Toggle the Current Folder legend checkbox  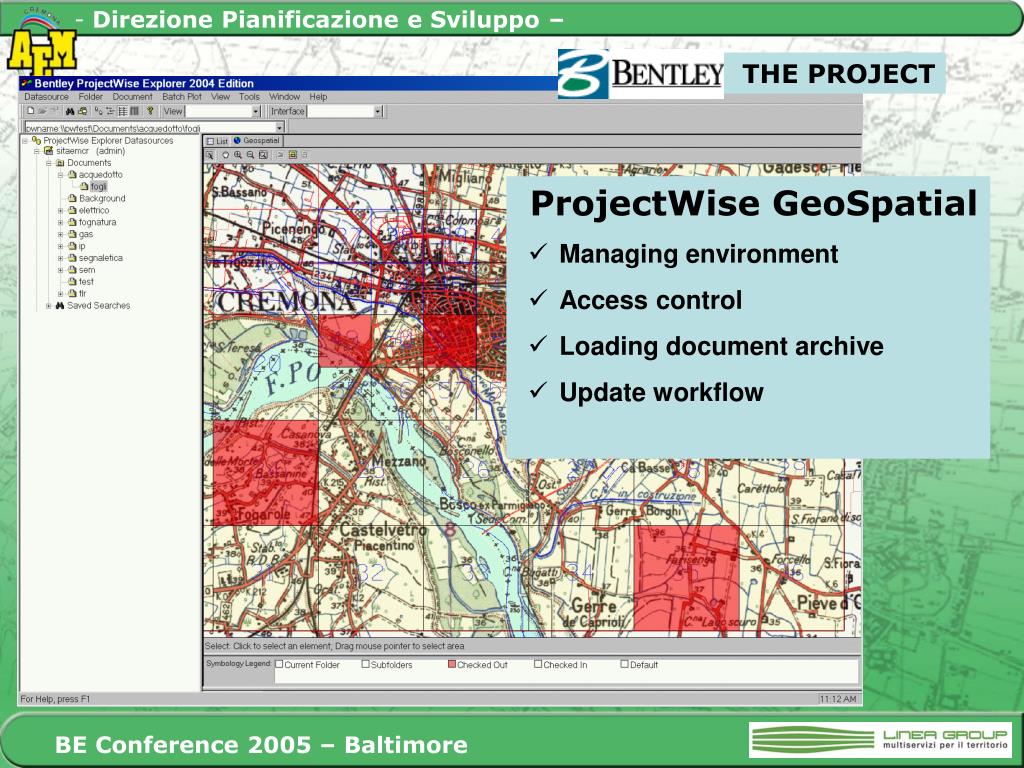click(279, 664)
